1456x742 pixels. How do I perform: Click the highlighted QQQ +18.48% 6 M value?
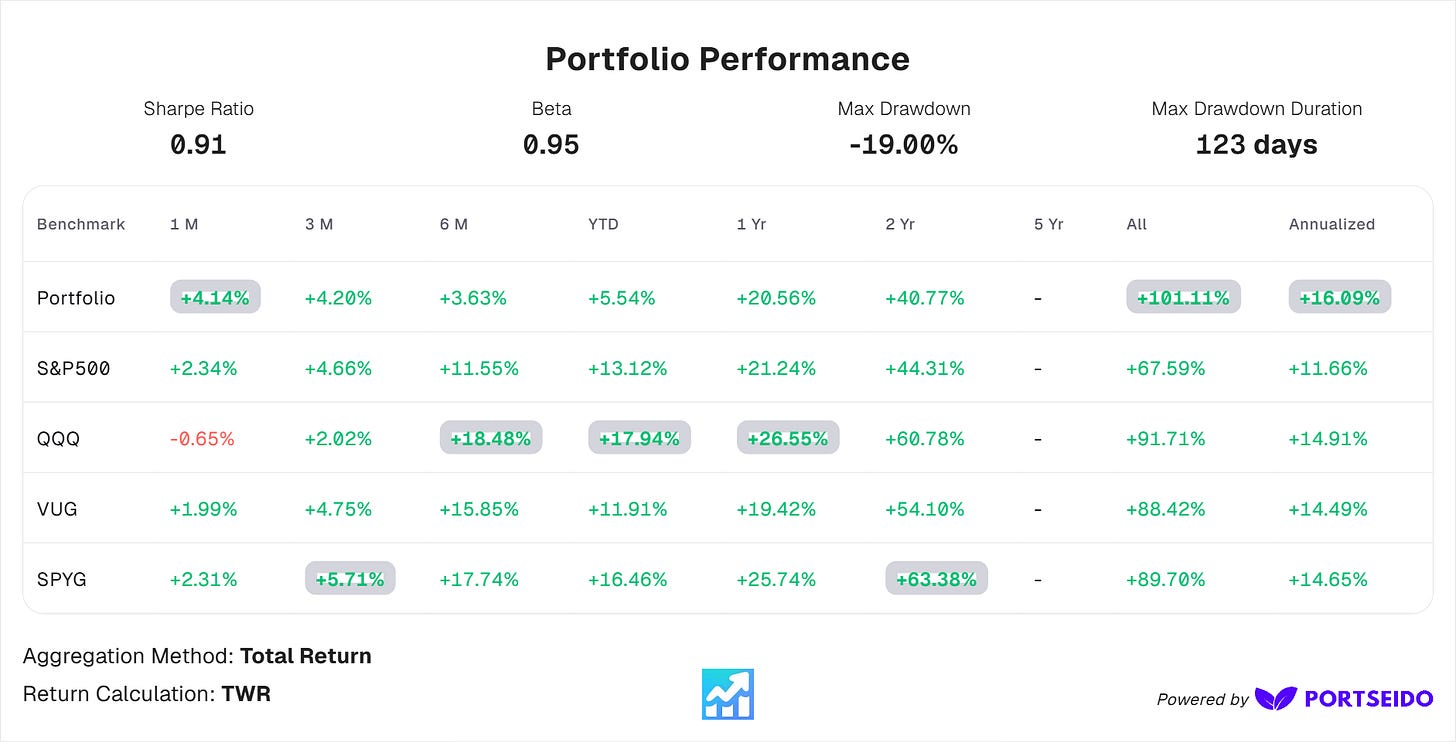pyautogui.click(x=491, y=438)
